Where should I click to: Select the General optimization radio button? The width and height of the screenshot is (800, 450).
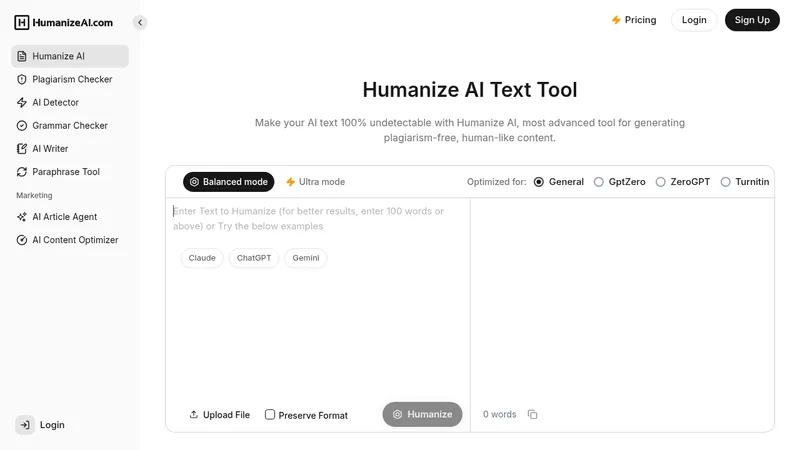tap(538, 182)
